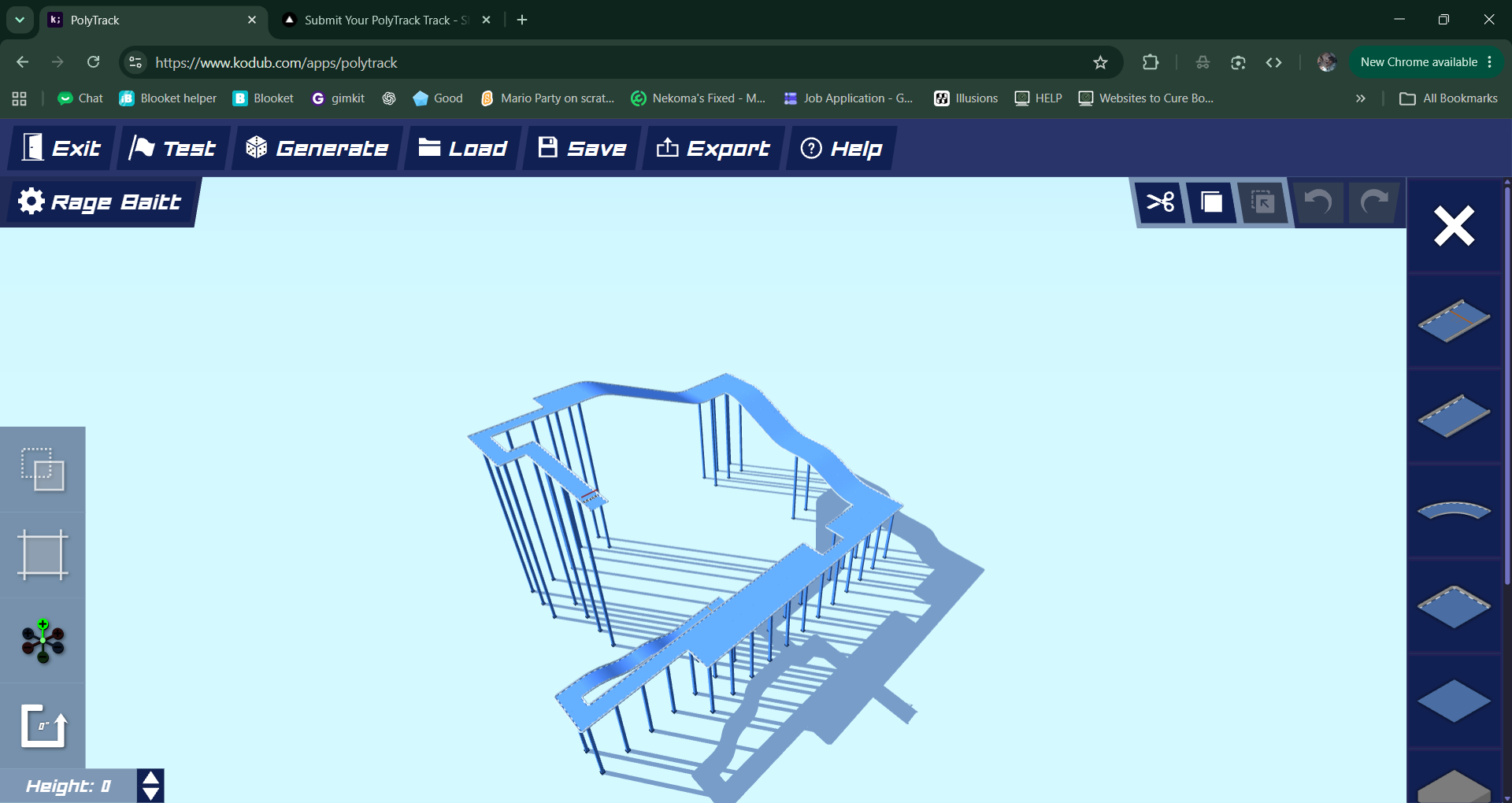
Task: Click New Chrome available update button
Action: 1426,62
